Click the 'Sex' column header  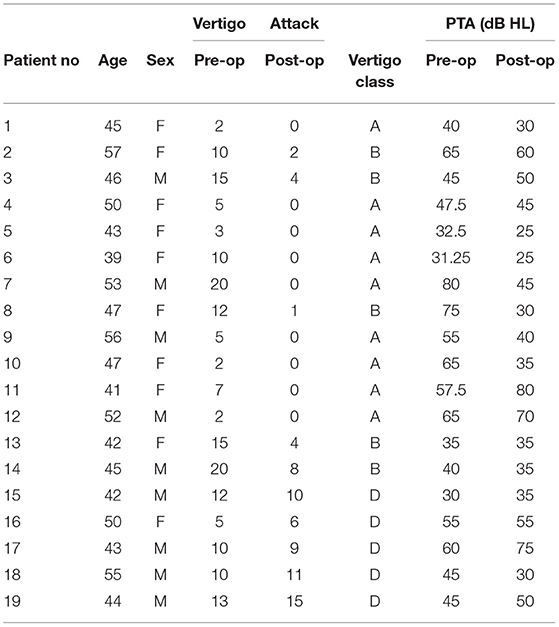point(160,60)
